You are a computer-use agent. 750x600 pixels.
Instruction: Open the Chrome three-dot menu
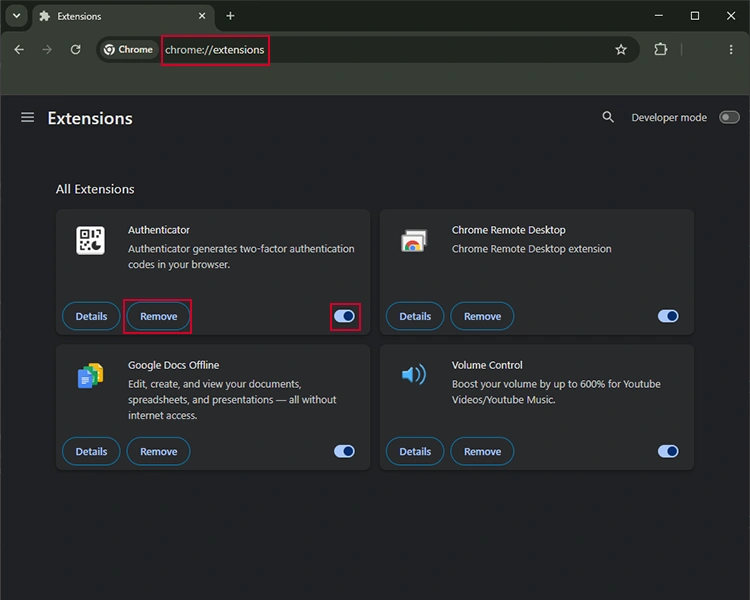coord(731,49)
